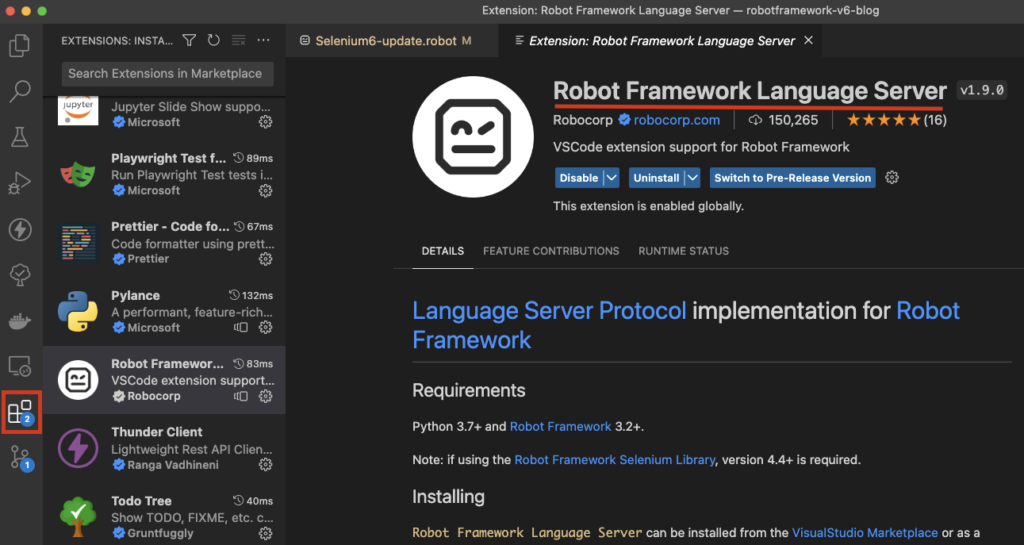The width and height of the screenshot is (1024, 545).
Task: Click Todo Tree 40ms activation time
Action: point(253,501)
